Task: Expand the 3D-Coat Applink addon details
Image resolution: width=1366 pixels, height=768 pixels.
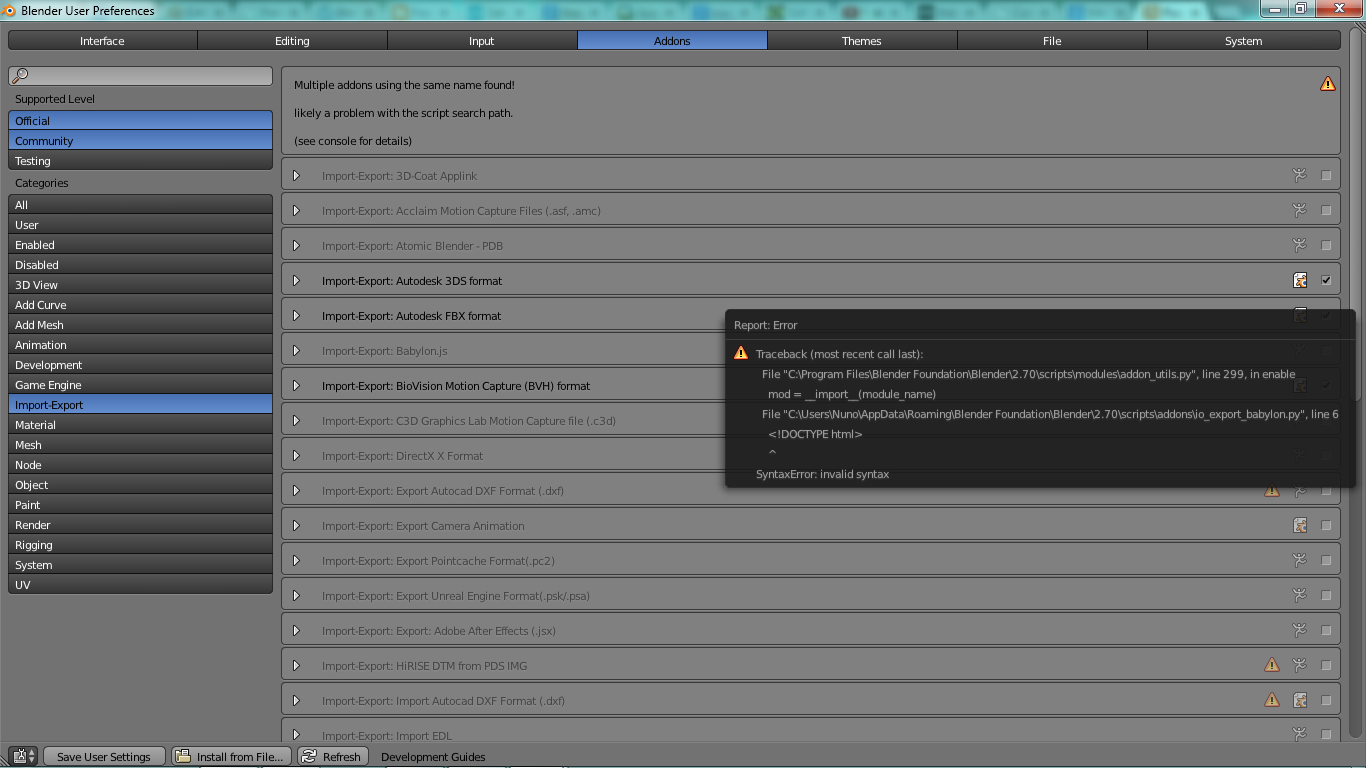Action: tap(296, 176)
